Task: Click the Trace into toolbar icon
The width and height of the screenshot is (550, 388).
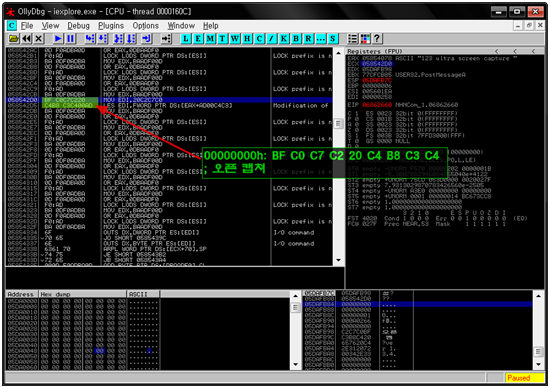Action: 118,39
